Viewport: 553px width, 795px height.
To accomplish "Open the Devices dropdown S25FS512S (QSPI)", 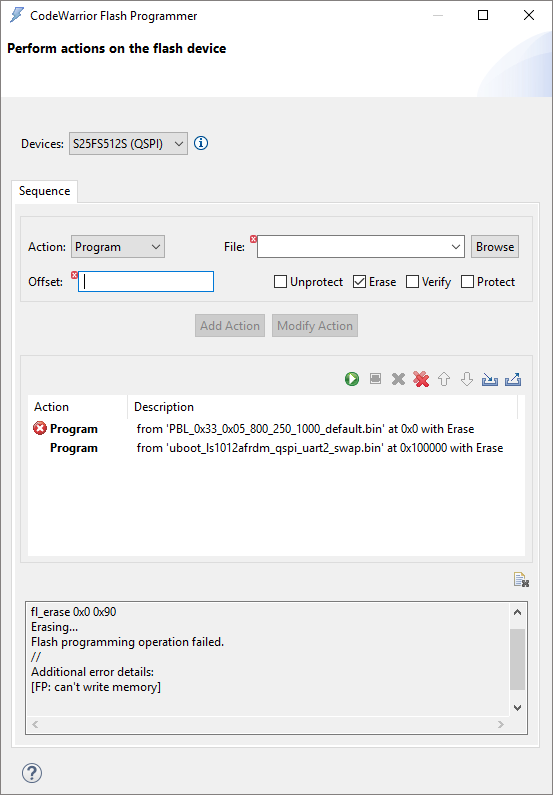I will pyautogui.click(x=128, y=144).
